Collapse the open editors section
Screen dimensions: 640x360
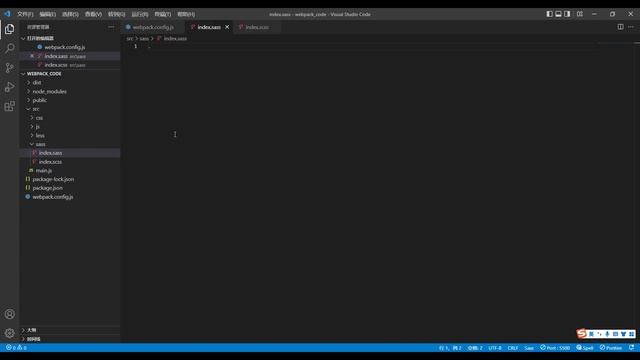[x=23, y=38]
